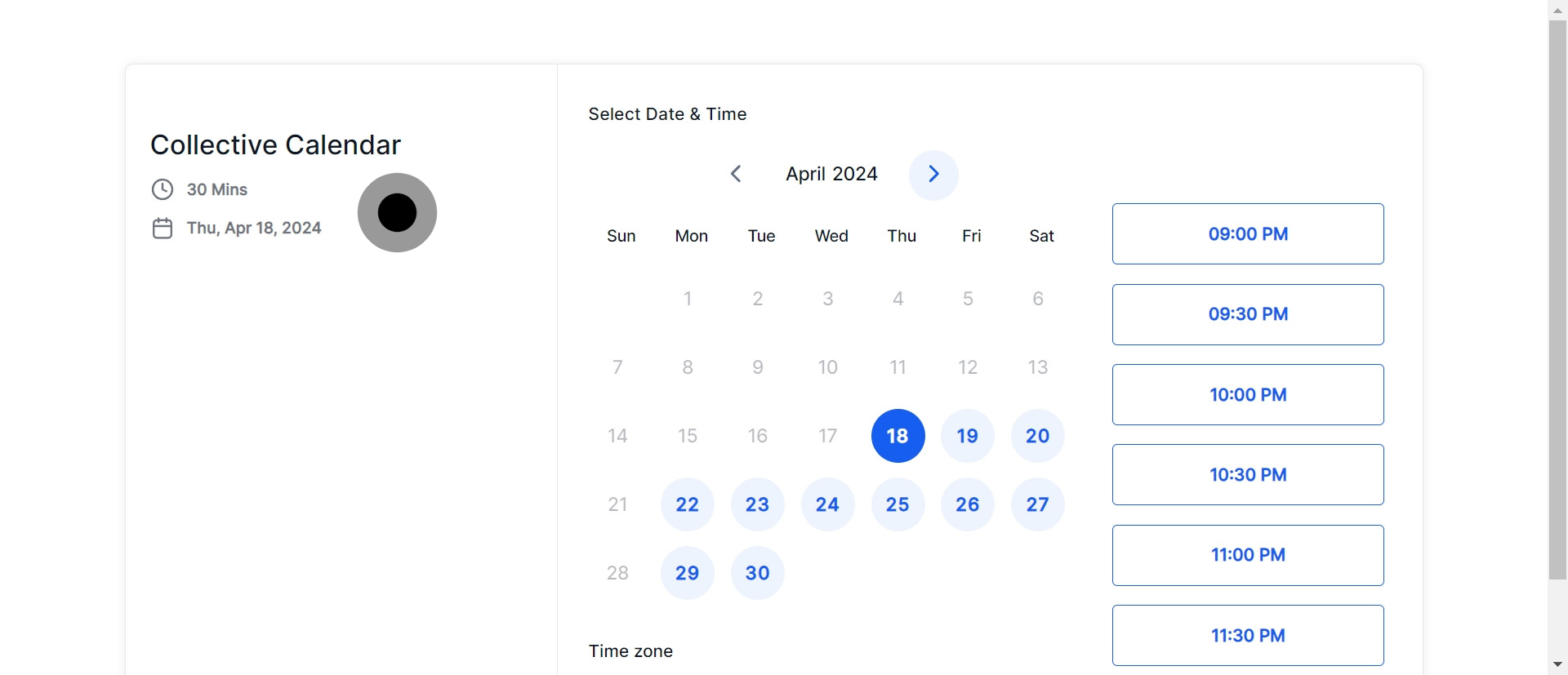Choose the 09:30 PM time slot

pyautogui.click(x=1248, y=314)
